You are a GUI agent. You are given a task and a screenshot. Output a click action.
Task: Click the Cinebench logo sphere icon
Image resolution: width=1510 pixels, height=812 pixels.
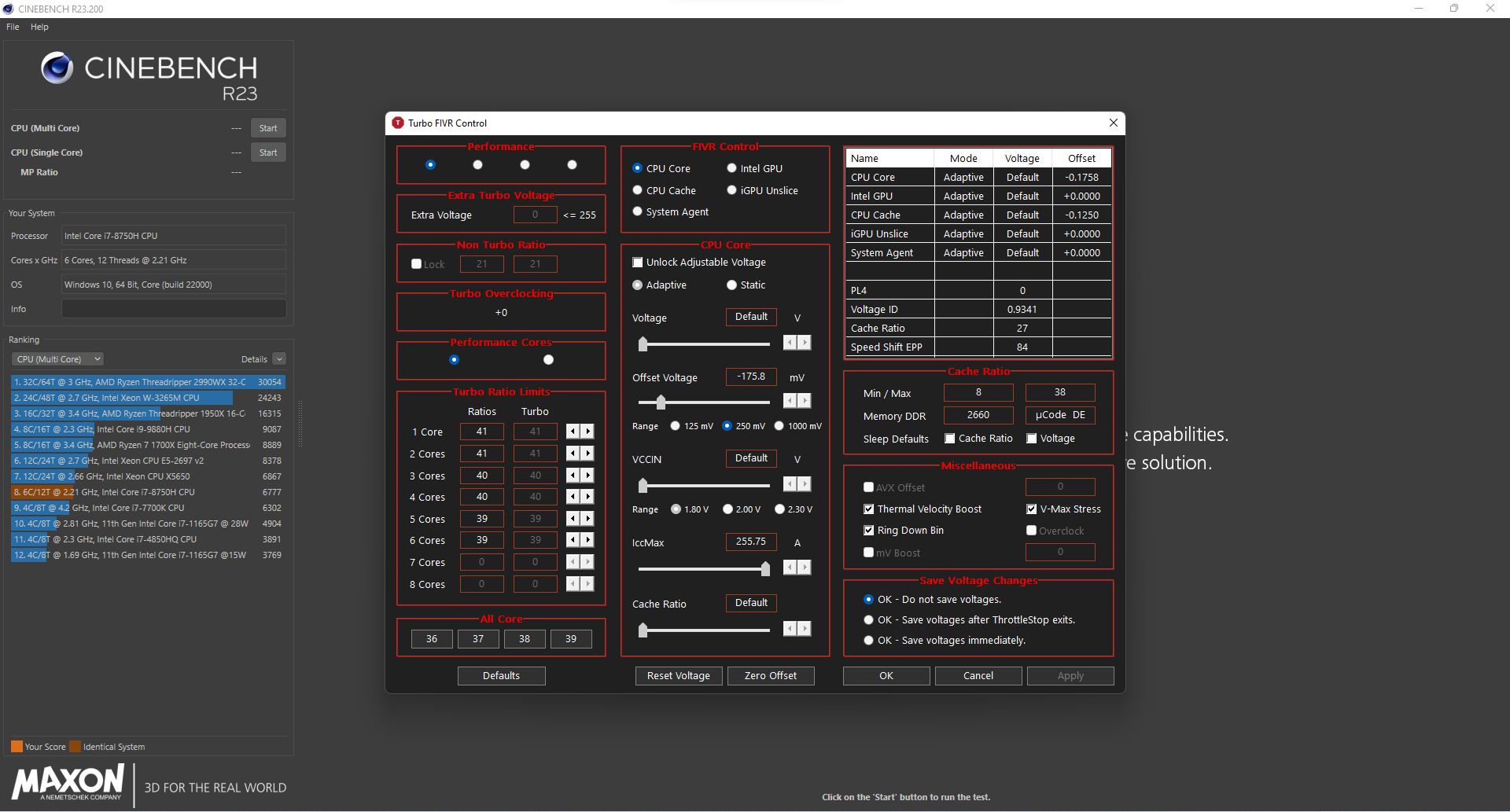[x=57, y=68]
